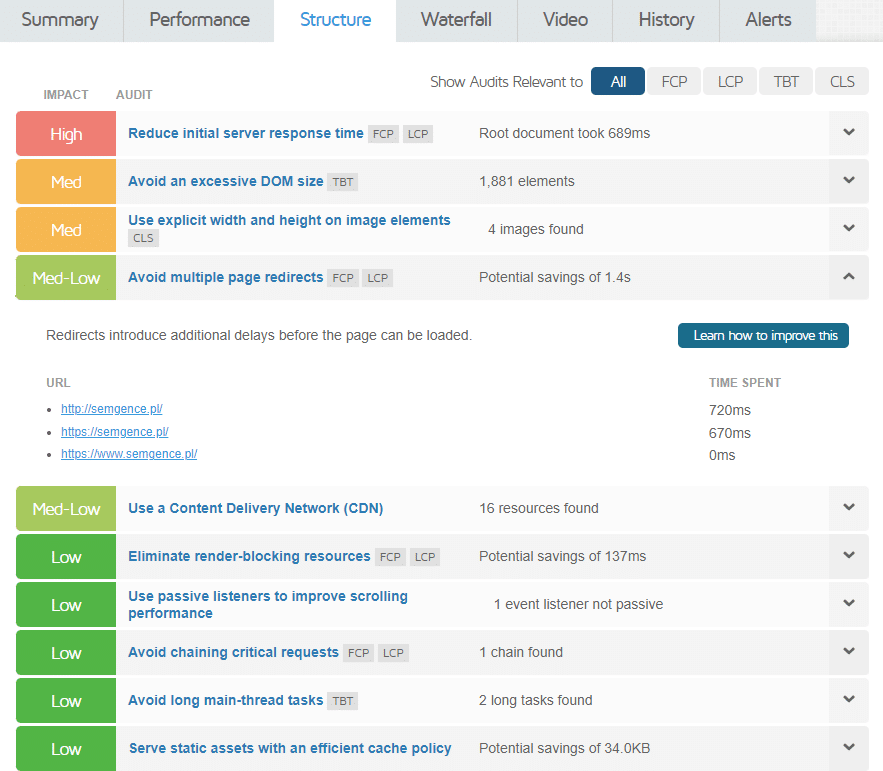This screenshot has height=771, width=883.
Task: Filter audits by LCP
Action: [730, 82]
